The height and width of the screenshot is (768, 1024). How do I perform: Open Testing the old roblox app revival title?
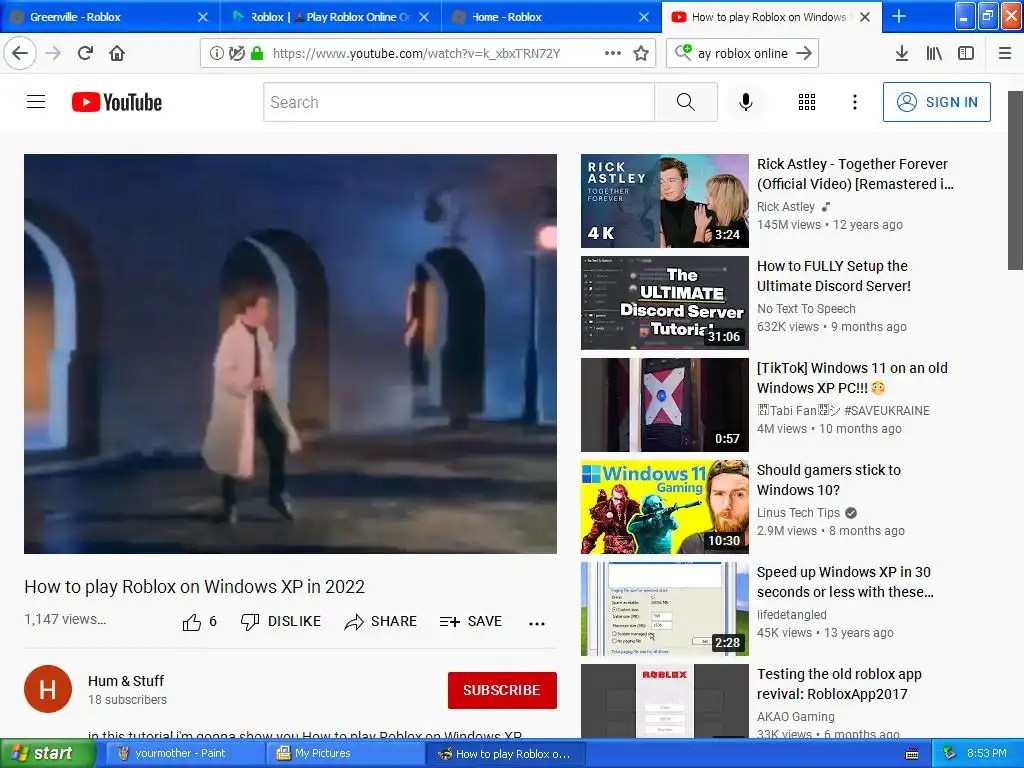(x=839, y=684)
